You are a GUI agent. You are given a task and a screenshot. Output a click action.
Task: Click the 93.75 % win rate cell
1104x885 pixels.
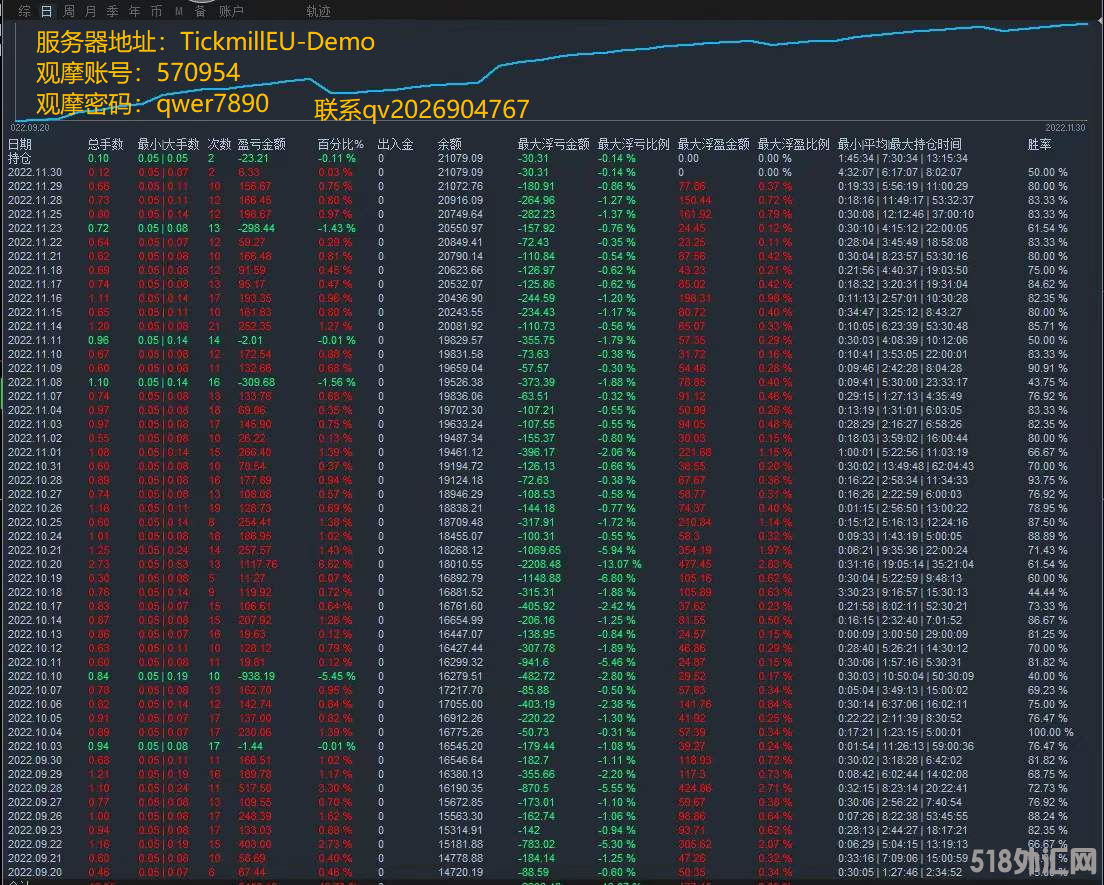pyautogui.click(x=1048, y=480)
